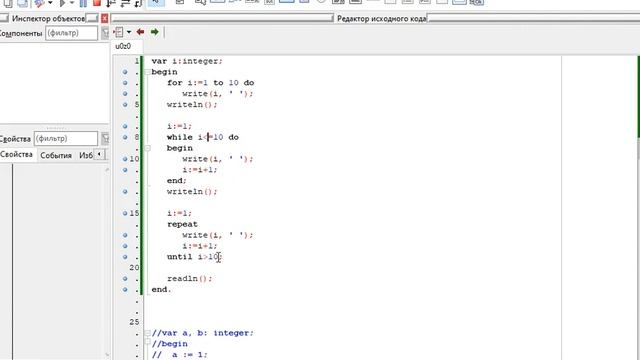Close the Инспектор объектов panel

pyautogui.click(x=104, y=18)
